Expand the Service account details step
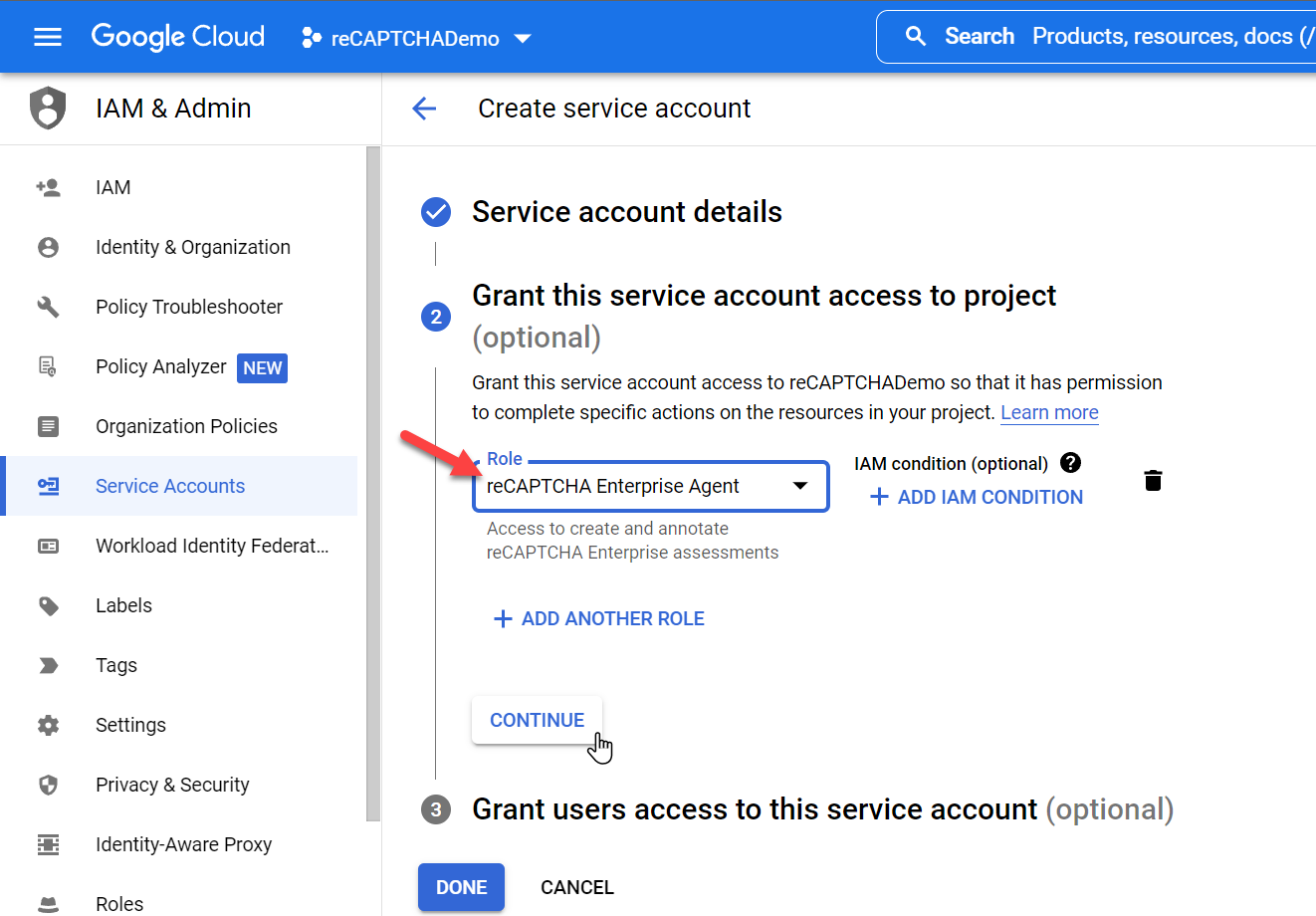 pos(627,212)
